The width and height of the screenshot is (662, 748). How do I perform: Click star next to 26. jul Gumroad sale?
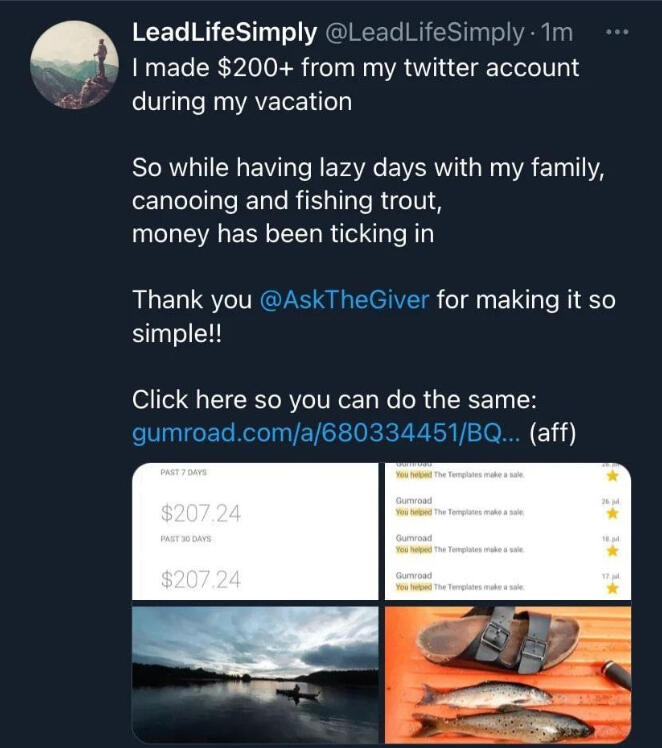coord(612,513)
